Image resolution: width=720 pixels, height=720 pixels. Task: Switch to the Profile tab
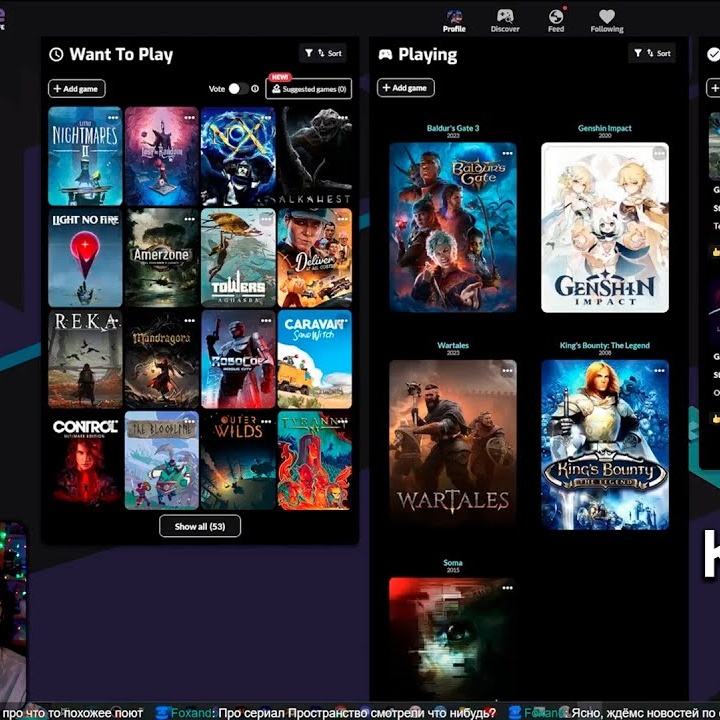tap(454, 20)
